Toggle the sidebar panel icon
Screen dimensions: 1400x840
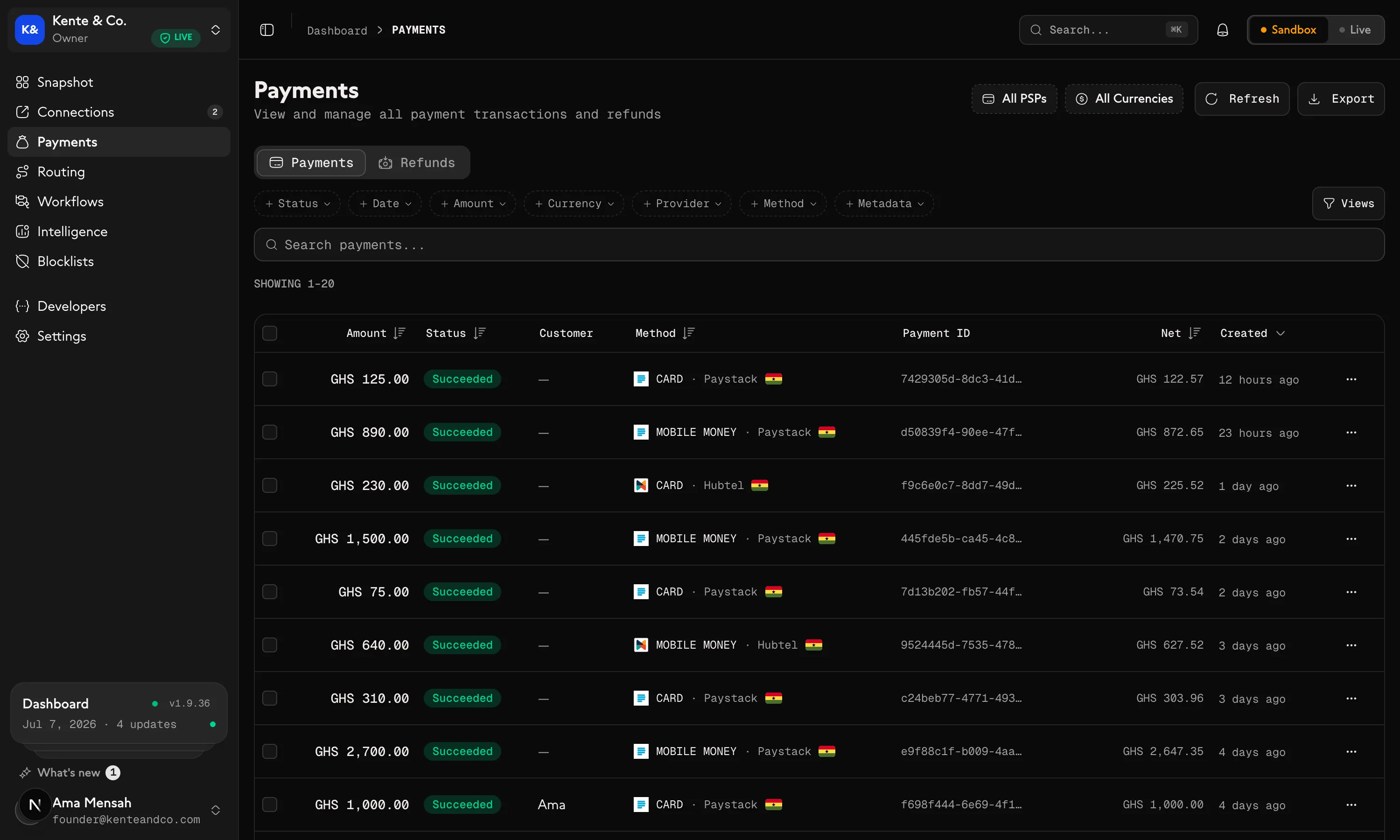pos(266,30)
